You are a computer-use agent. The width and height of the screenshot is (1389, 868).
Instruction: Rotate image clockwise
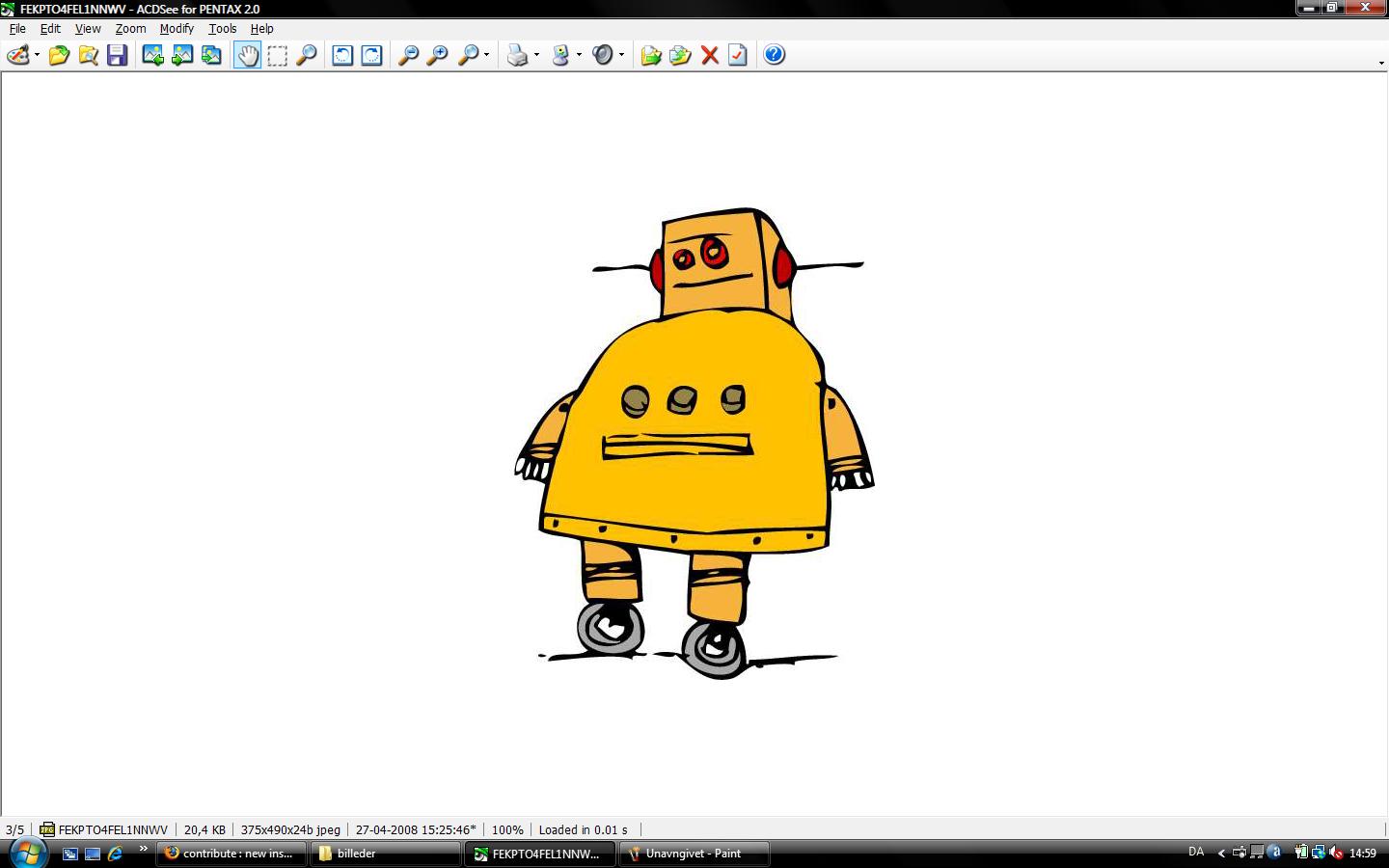[x=371, y=55]
